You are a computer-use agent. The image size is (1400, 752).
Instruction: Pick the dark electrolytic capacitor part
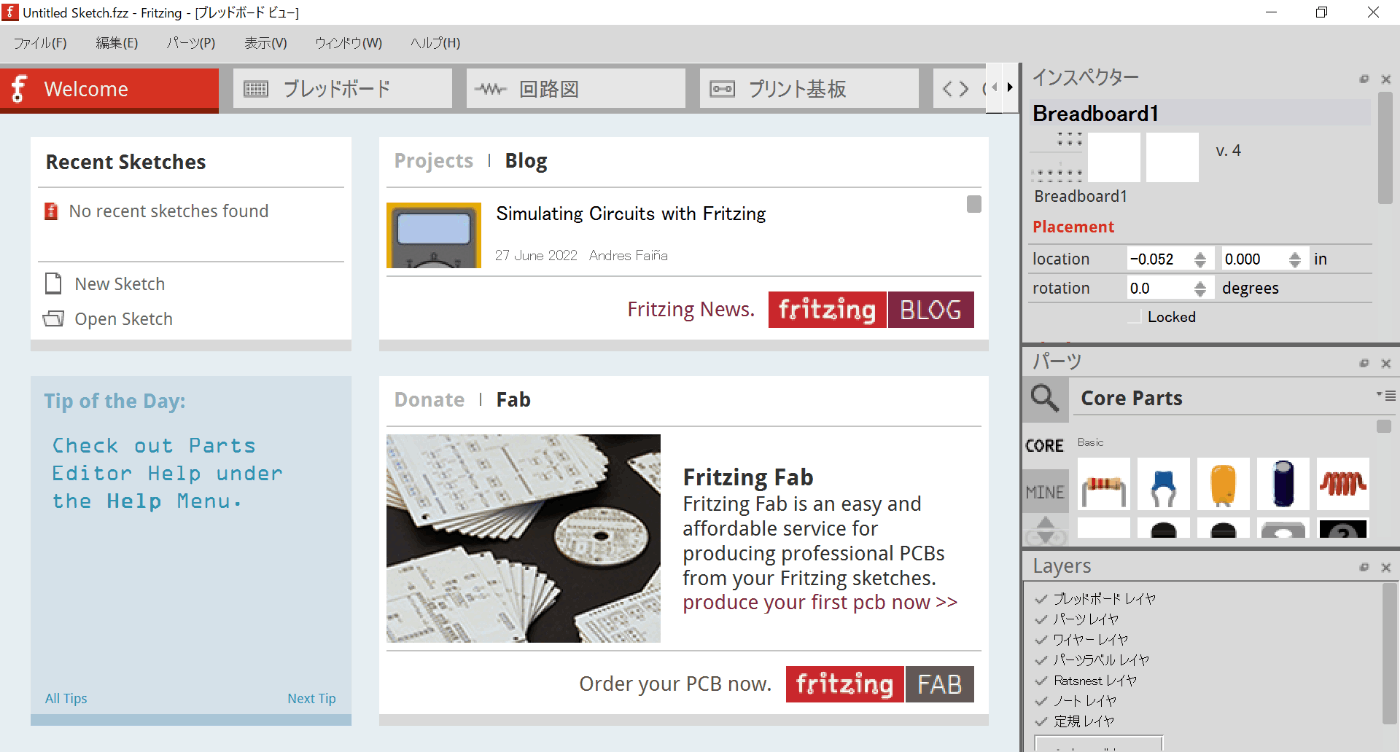point(1284,484)
